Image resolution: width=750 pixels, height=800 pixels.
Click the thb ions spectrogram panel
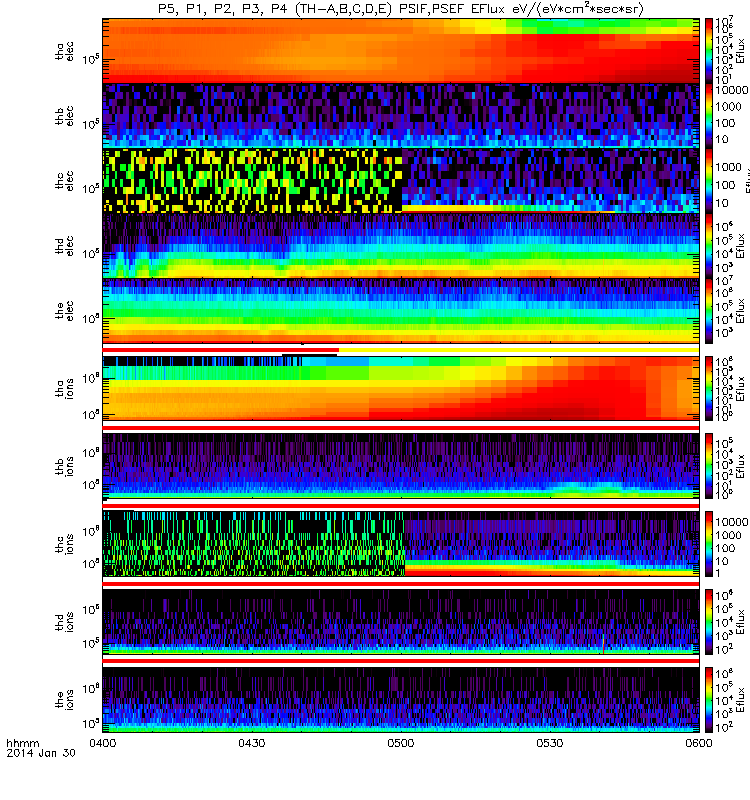tap(401, 466)
